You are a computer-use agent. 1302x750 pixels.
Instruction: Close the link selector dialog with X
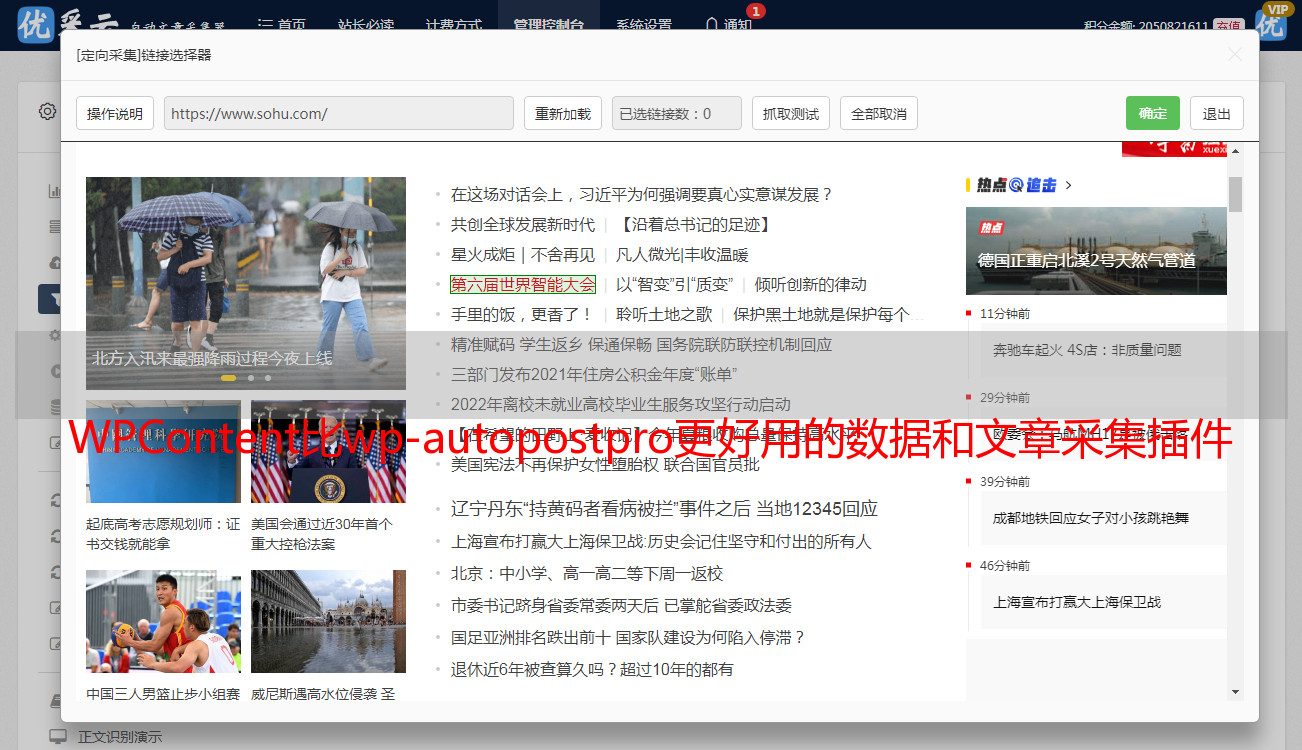tap(1235, 55)
